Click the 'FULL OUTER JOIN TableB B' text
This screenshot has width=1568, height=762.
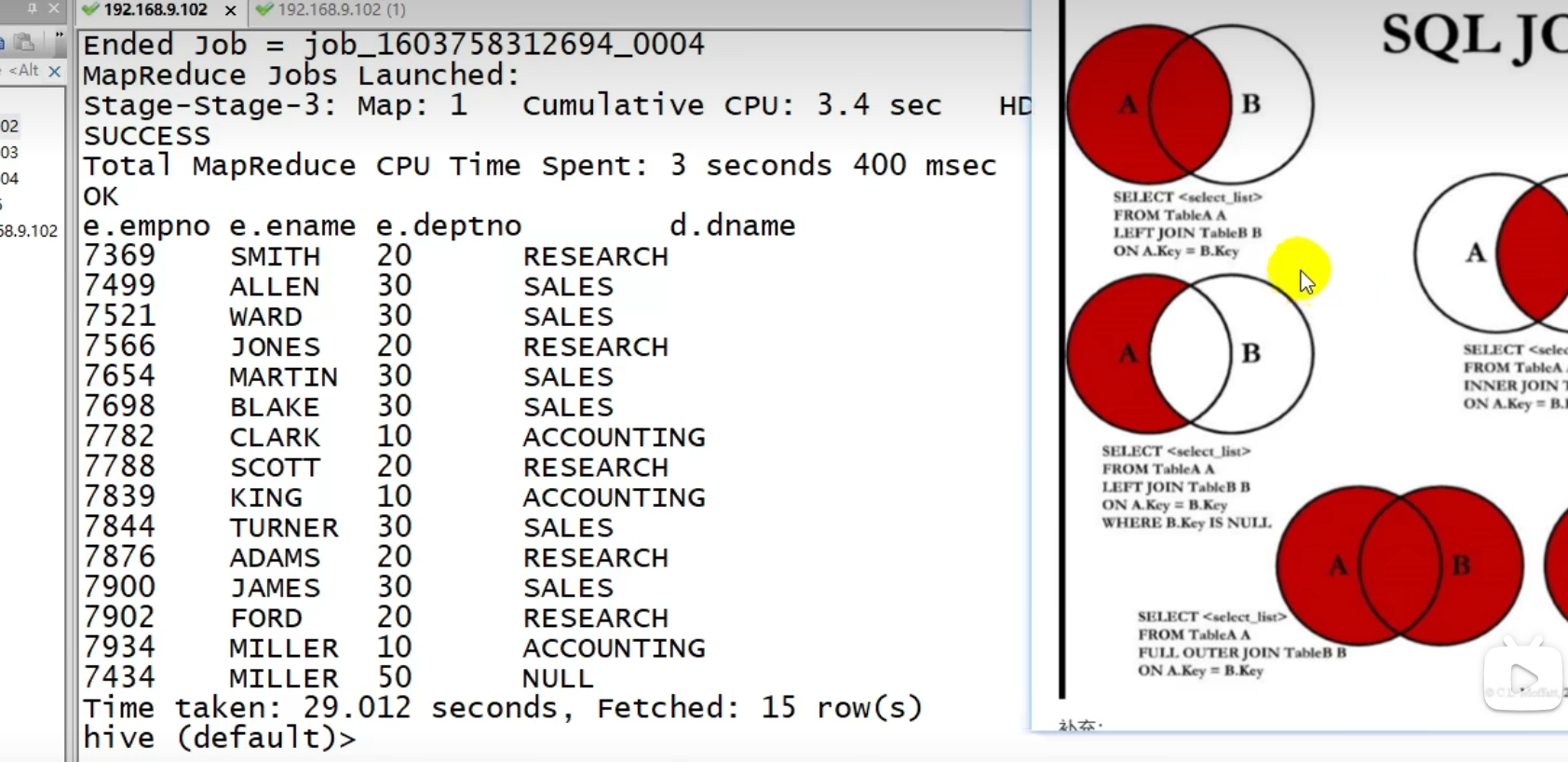[1242, 652]
